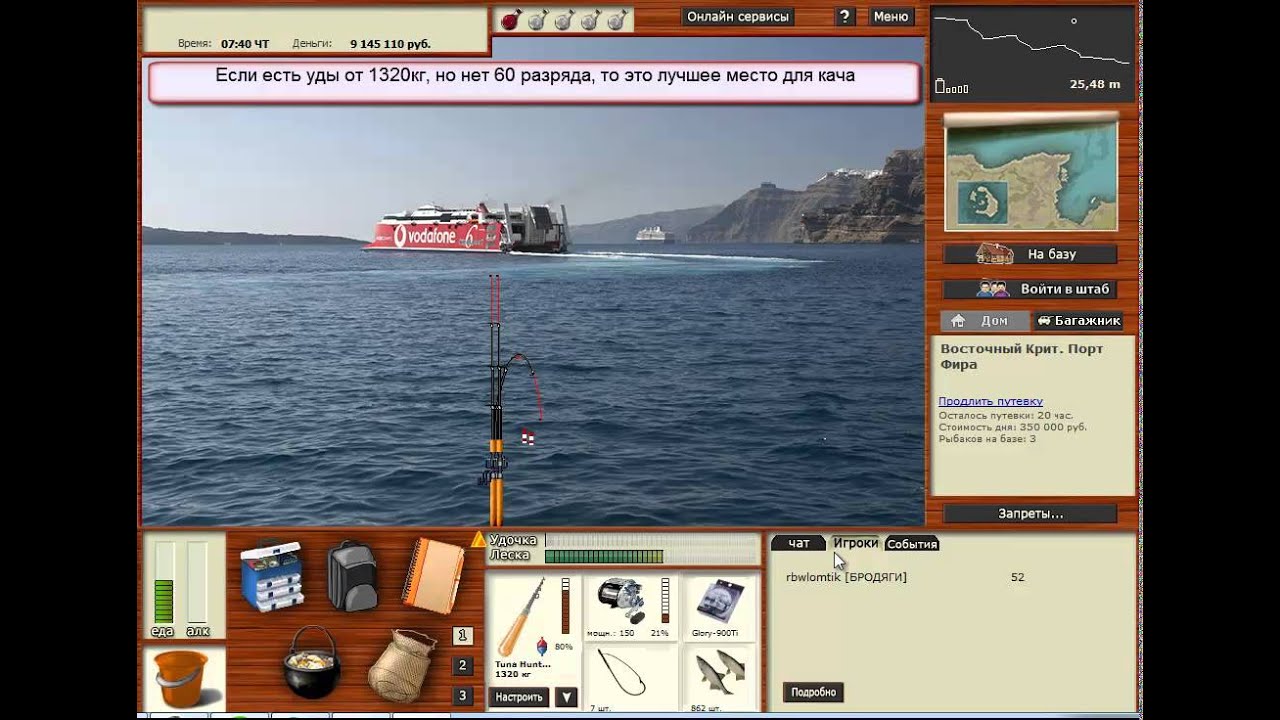Click the Удочка load bar
The height and width of the screenshot is (720, 1280).
pos(651,540)
